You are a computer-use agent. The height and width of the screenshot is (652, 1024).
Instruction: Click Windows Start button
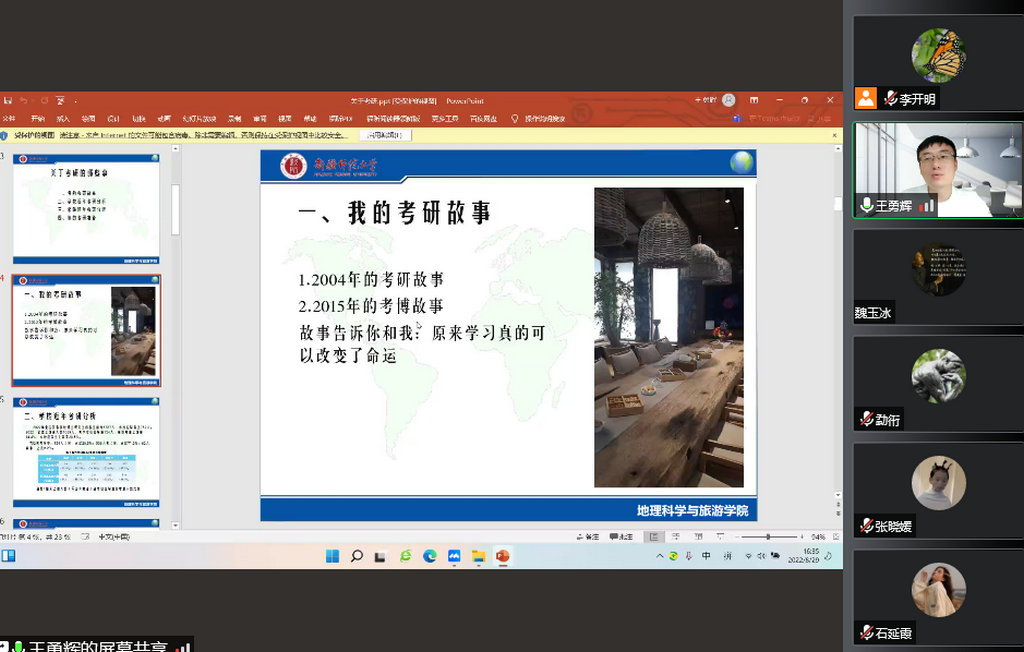point(332,556)
